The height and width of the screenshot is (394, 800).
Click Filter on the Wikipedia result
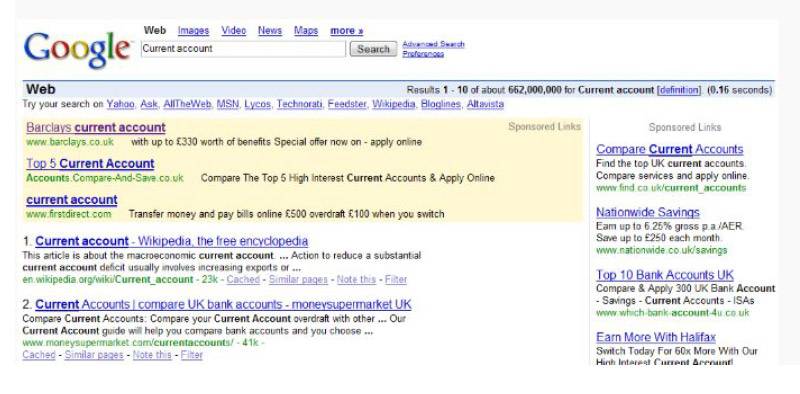coord(396,280)
